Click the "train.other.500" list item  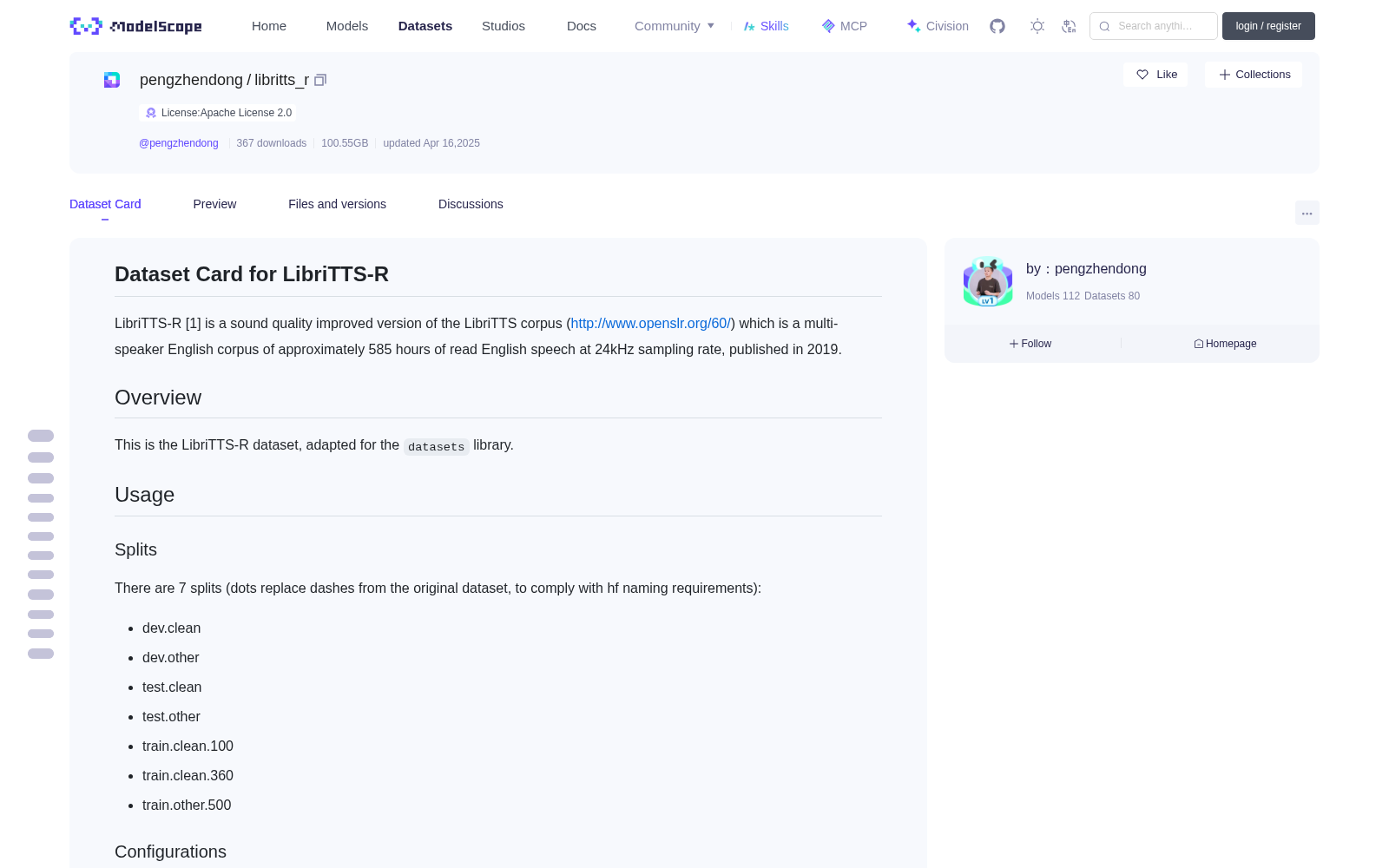187,806
